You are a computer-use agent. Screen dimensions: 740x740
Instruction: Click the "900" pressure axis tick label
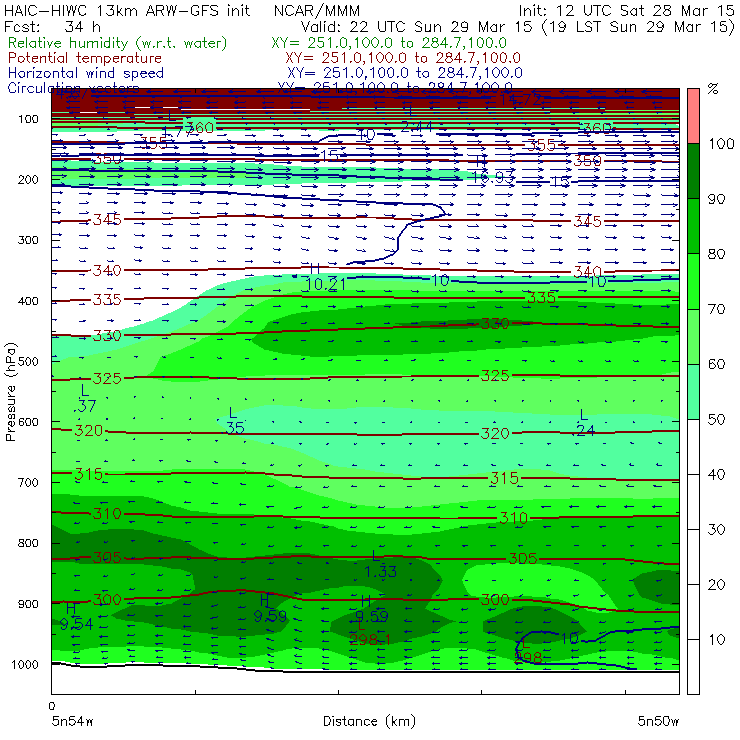pyautogui.click(x=28, y=604)
